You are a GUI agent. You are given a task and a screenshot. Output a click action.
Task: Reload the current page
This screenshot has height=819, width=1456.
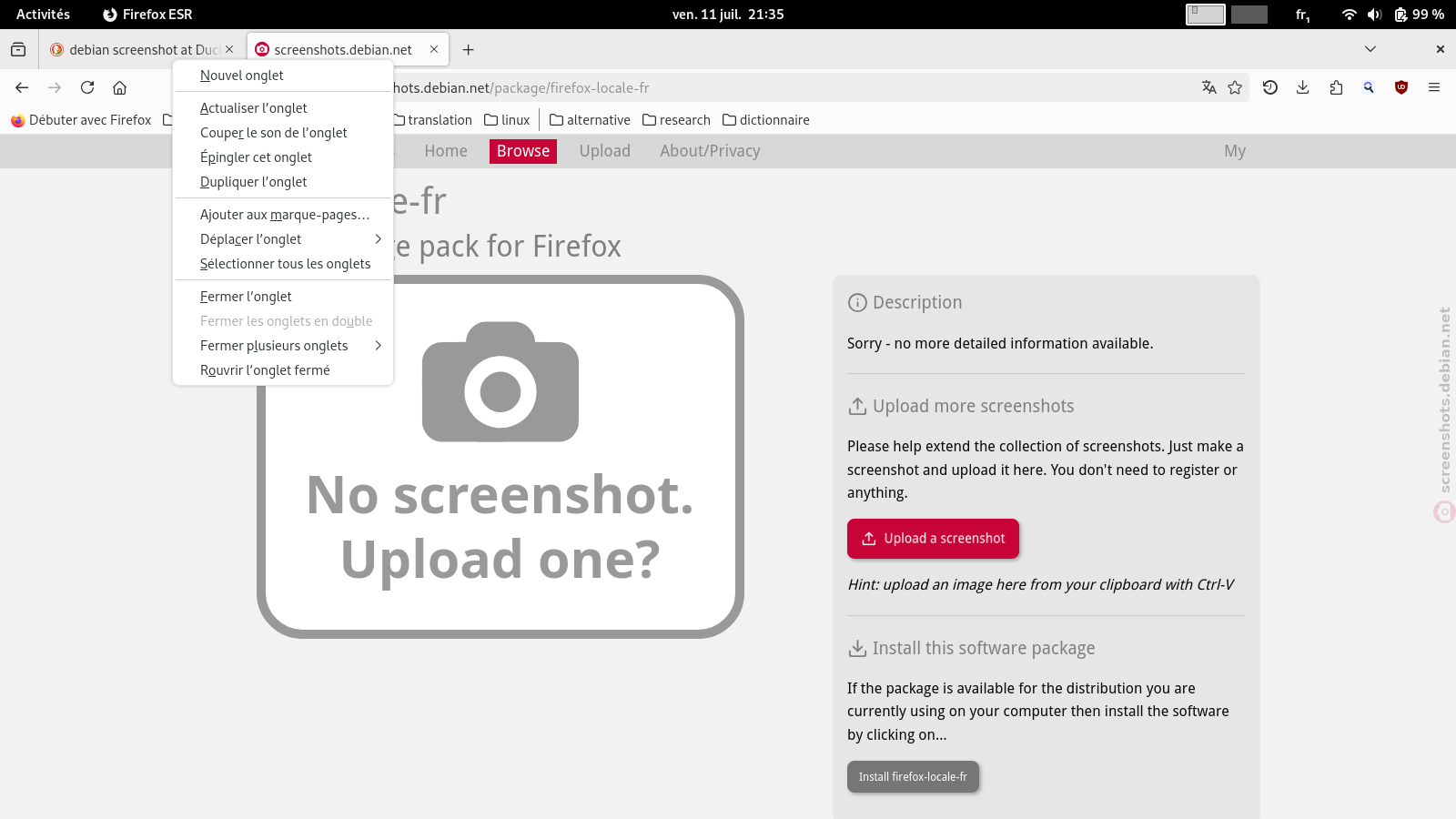tap(87, 87)
